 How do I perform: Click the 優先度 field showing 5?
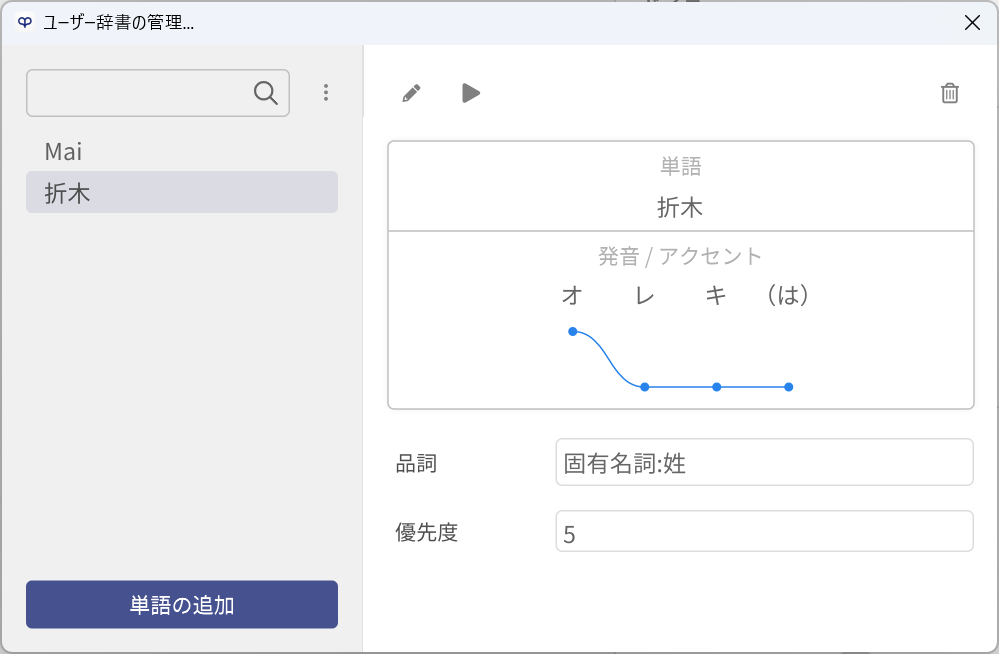[x=764, y=531]
